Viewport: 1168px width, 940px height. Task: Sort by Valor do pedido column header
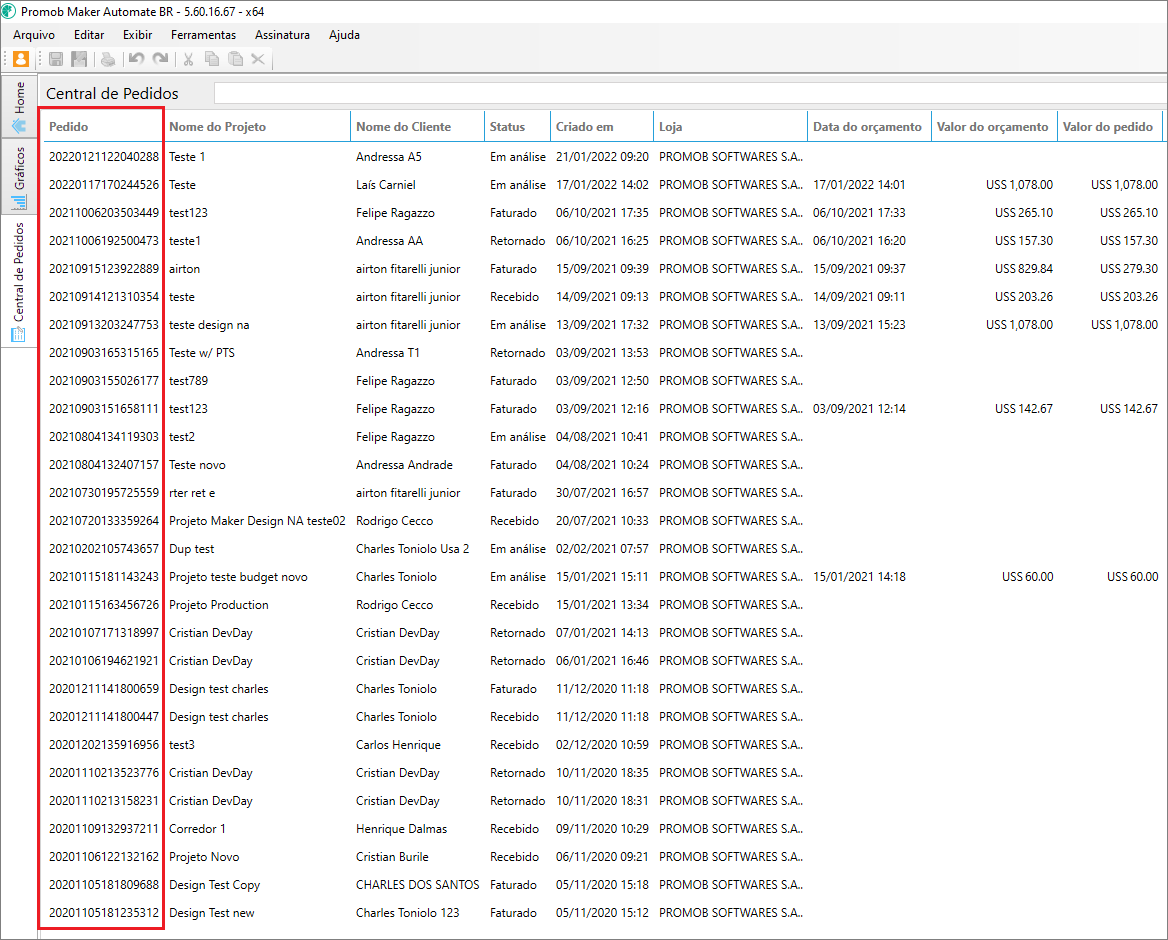coord(1110,127)
